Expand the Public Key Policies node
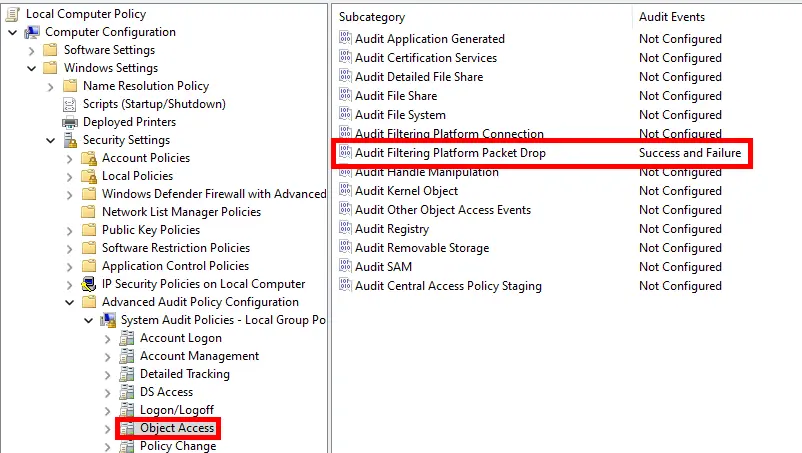This screenshot has width=802, height=453. coord(70,231)
